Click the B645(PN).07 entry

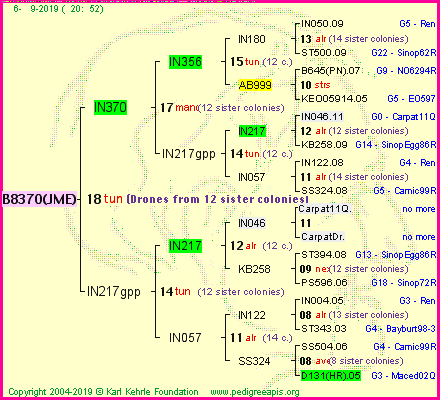pos(330,71)
